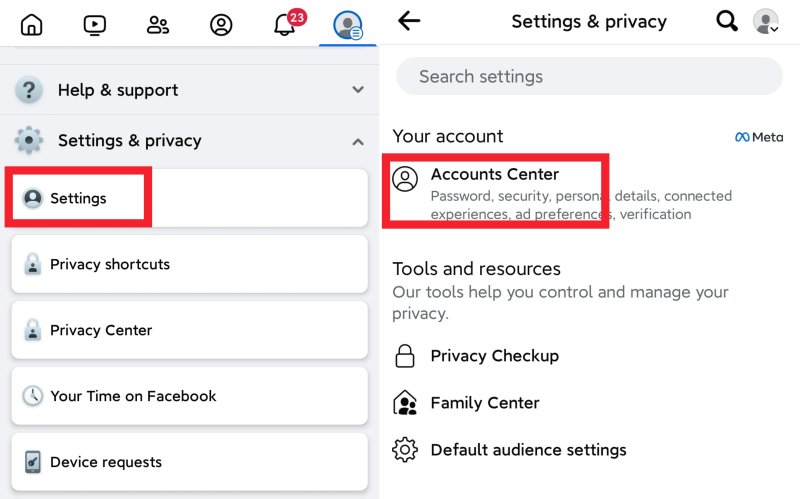Click the Meta logo
This screenshot has height=499, width=800.
coord(759,137)
